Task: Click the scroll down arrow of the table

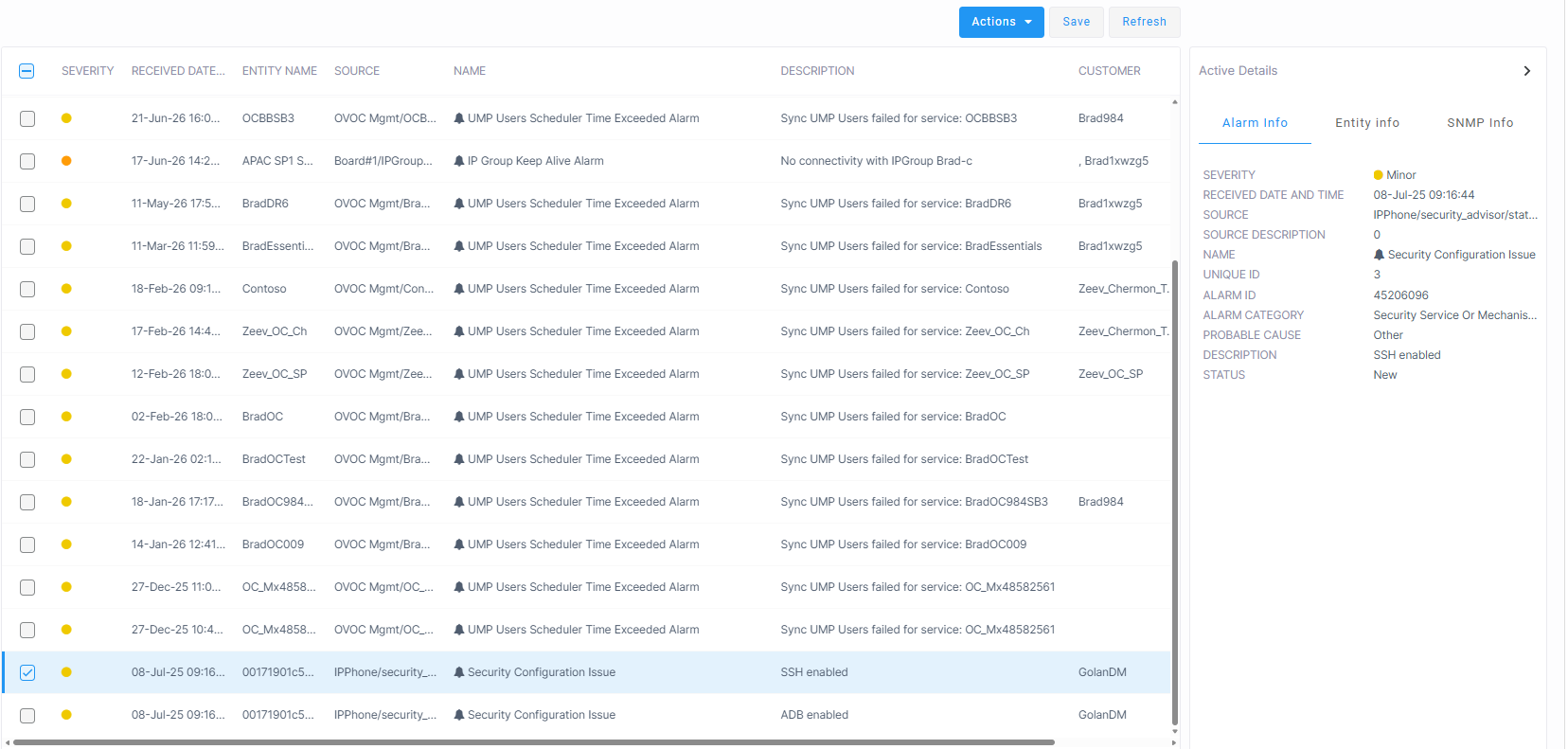Action: pyautogui.click(x=1175, y=731)
